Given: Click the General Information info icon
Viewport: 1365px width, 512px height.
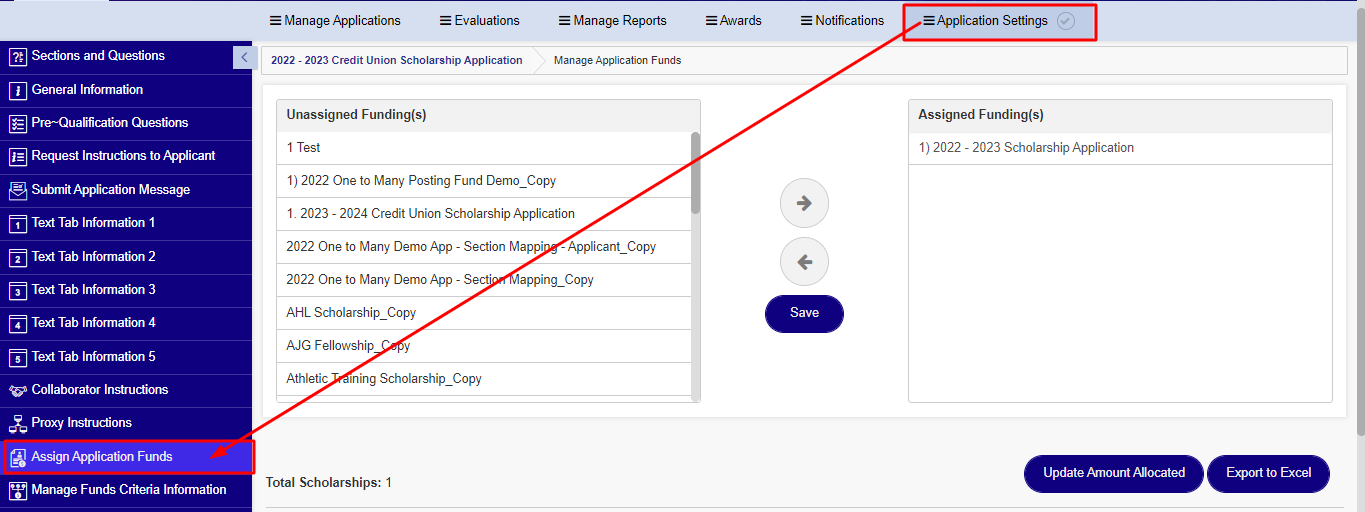Looking at the screenshot, I should point(17,90).
